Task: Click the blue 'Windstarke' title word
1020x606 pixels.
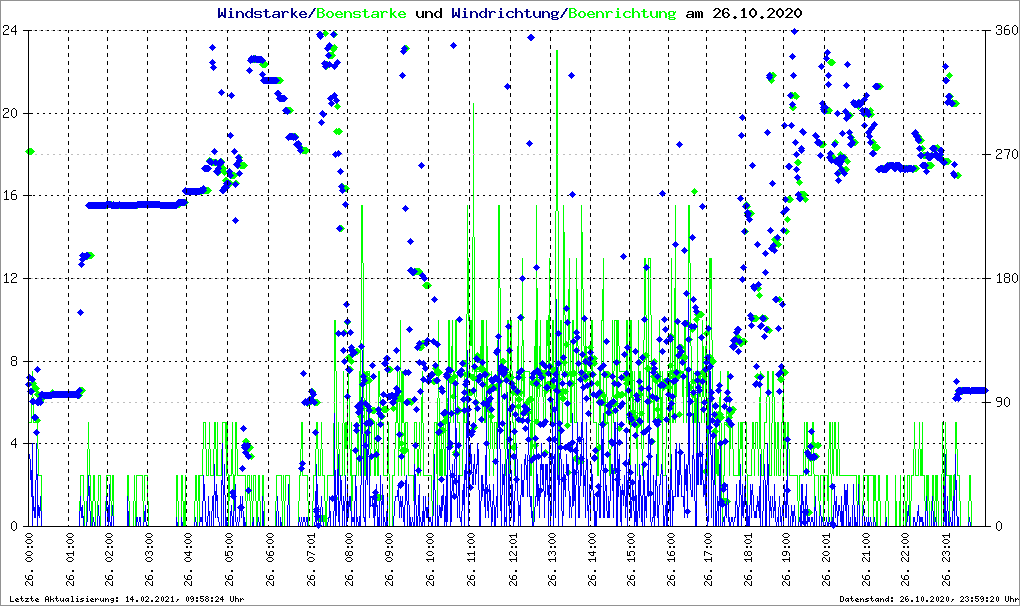Action: point(264,14)
